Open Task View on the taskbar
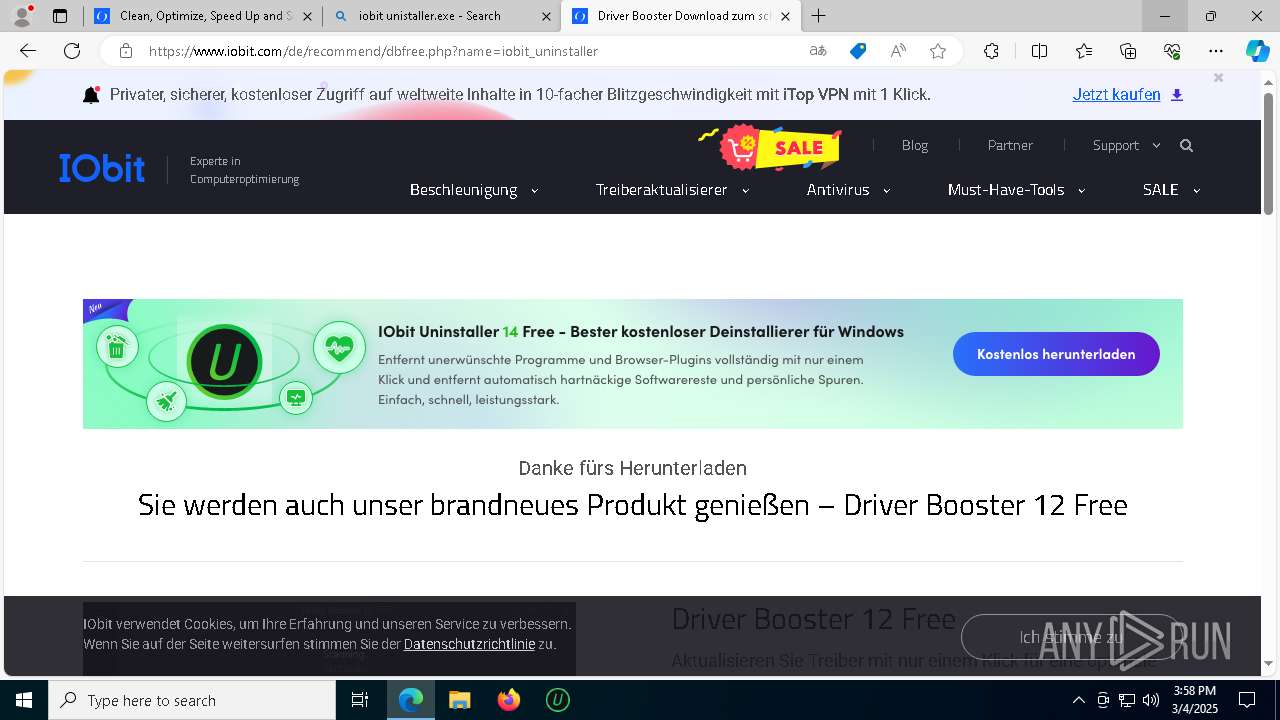This screenshot has height=720, width=1280. (360, 700)
